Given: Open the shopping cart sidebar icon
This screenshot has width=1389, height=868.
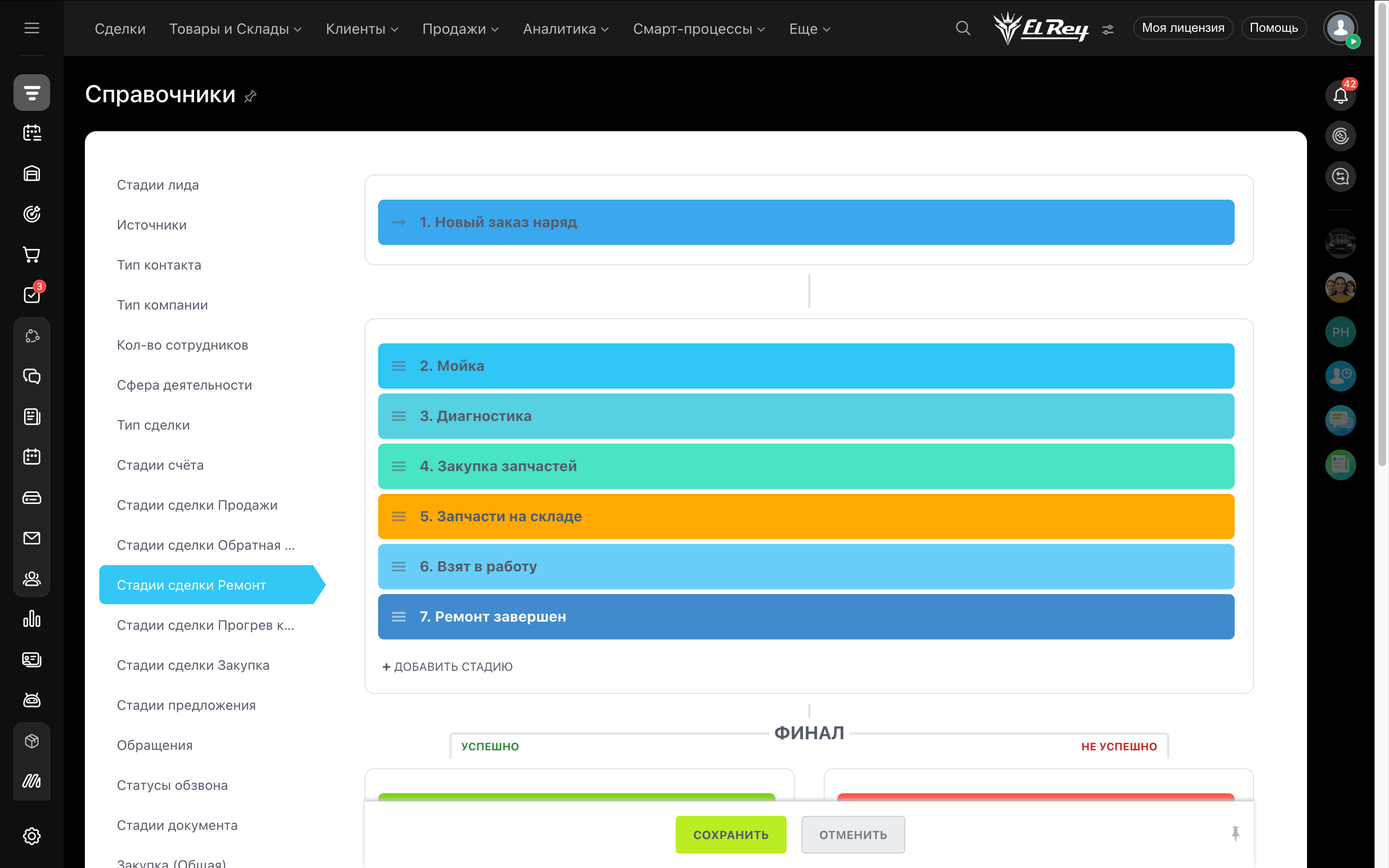Looking at the screenshot, I should point(31,254).
